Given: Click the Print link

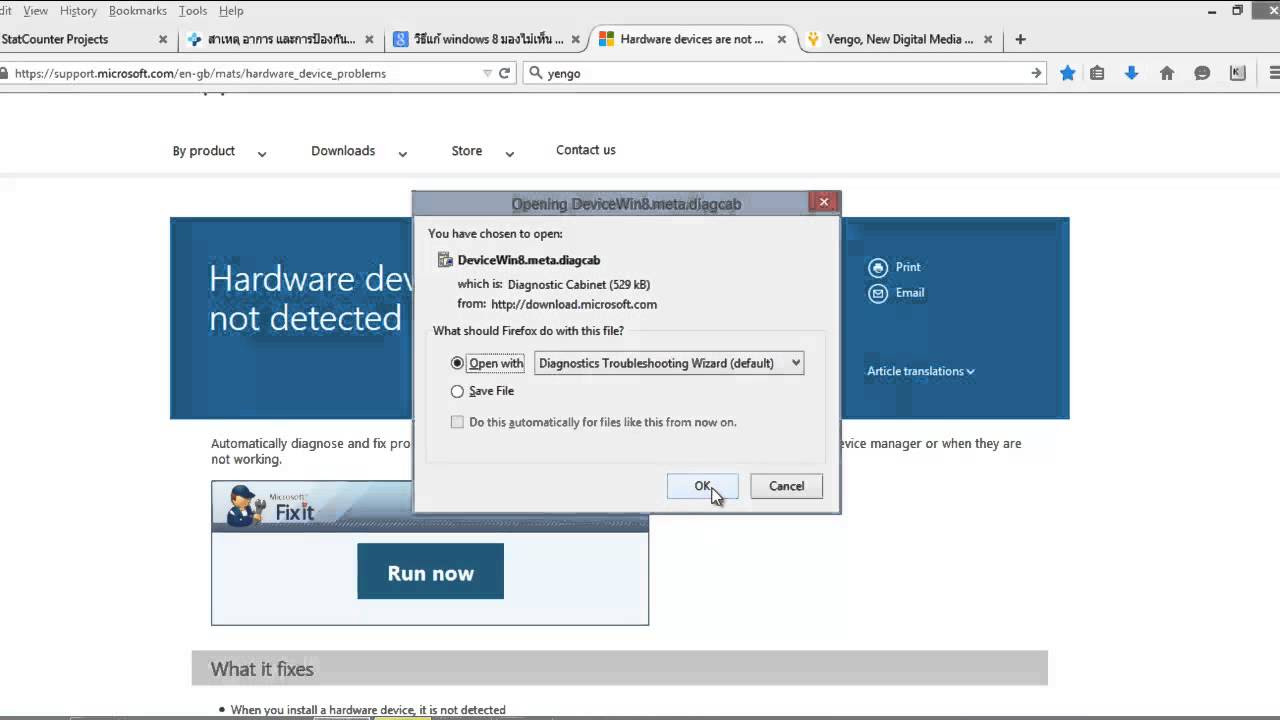Looking at the screenshot, I should [x=908, y=267].
